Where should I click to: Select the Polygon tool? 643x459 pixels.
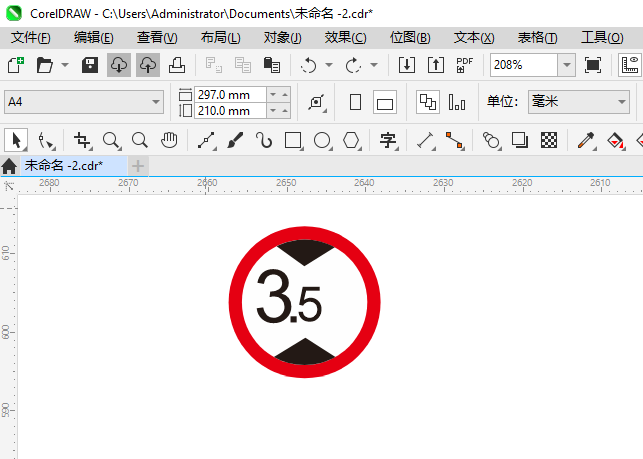352,140
